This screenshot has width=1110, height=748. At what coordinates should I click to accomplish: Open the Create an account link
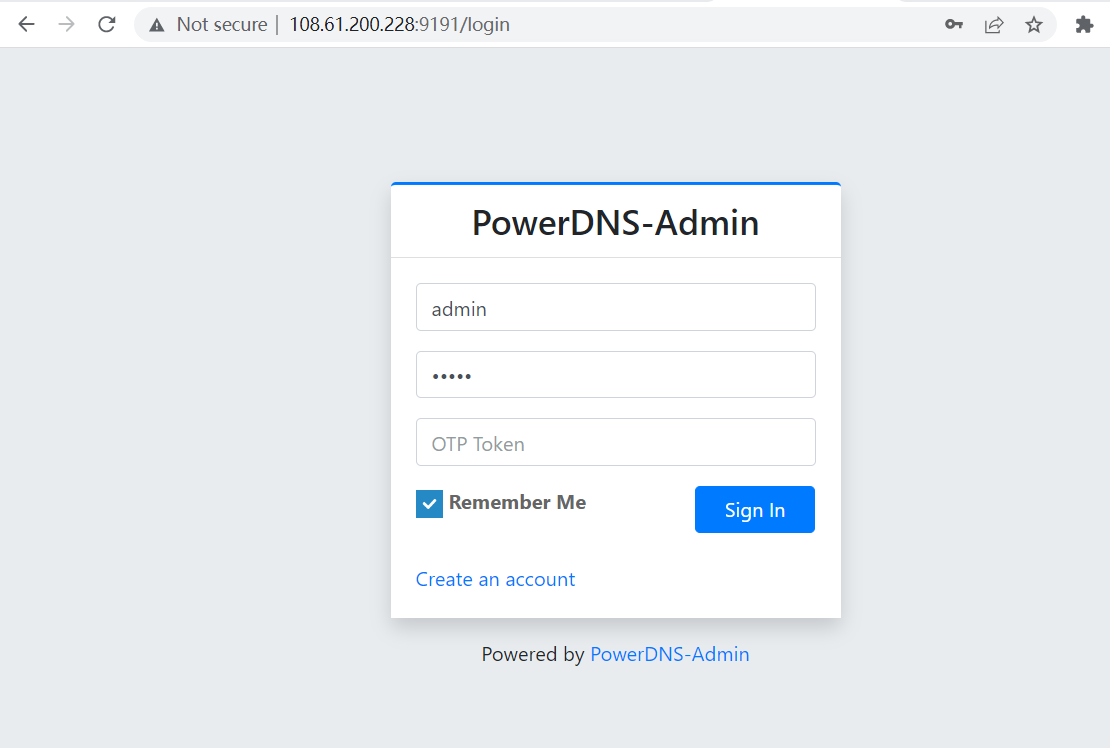pos(495,580)
